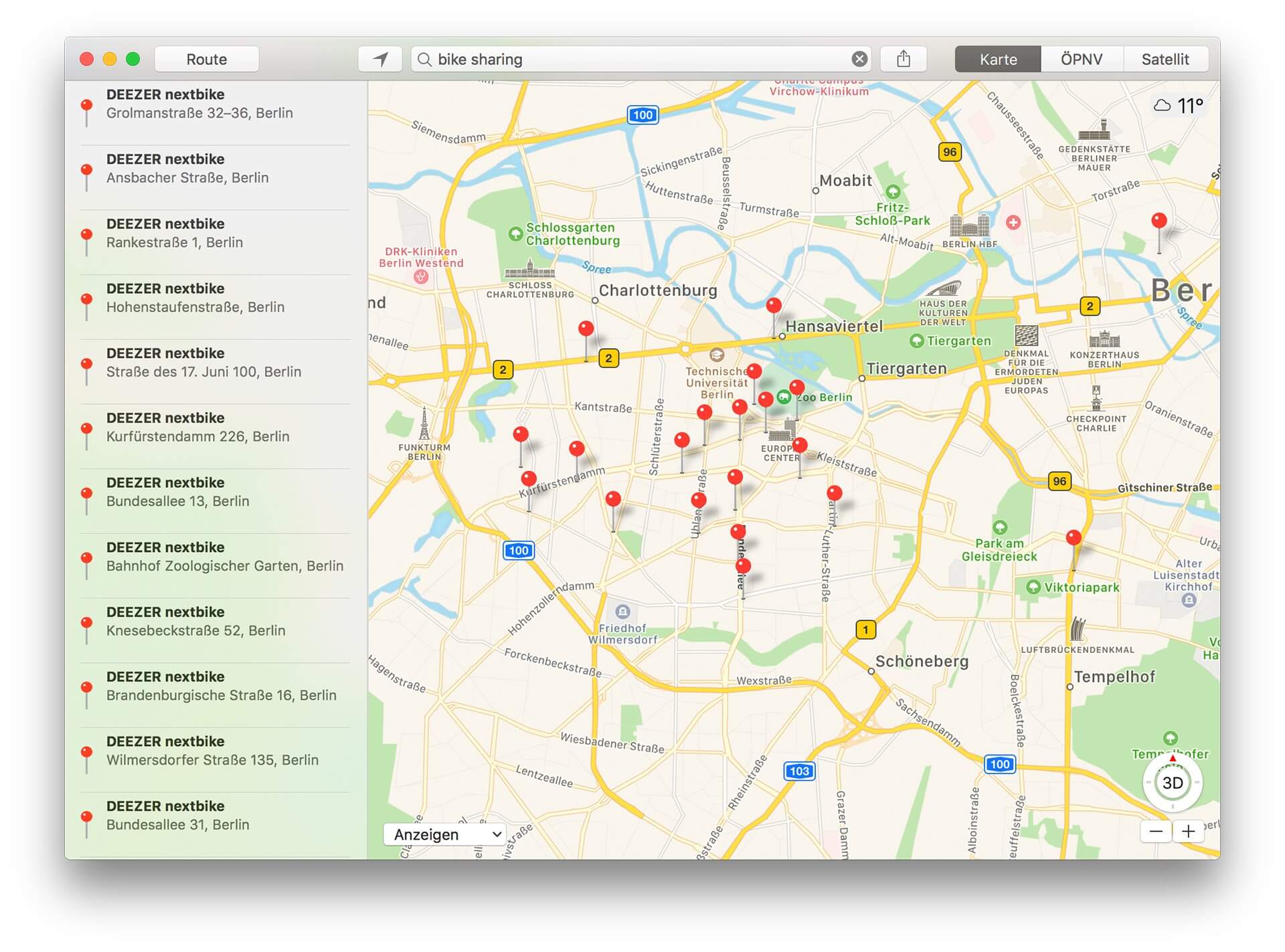This screenshot has width=1285, height=952.
Task: Click the Europa Center landmark icon
Action: click(783, 430)
